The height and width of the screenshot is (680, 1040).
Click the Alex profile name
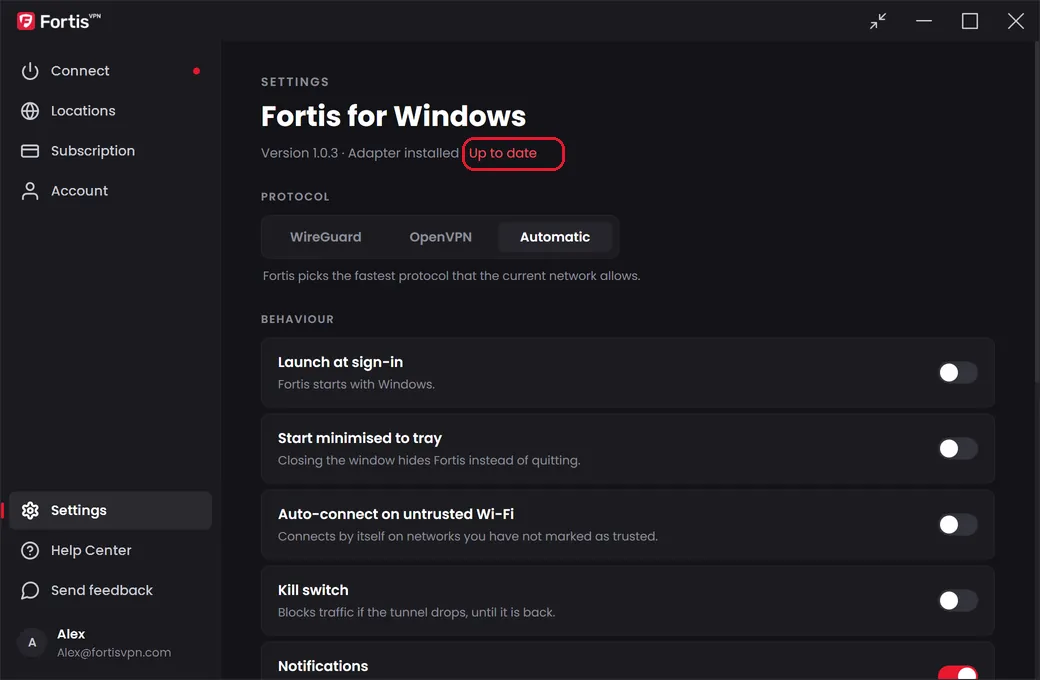71,634
